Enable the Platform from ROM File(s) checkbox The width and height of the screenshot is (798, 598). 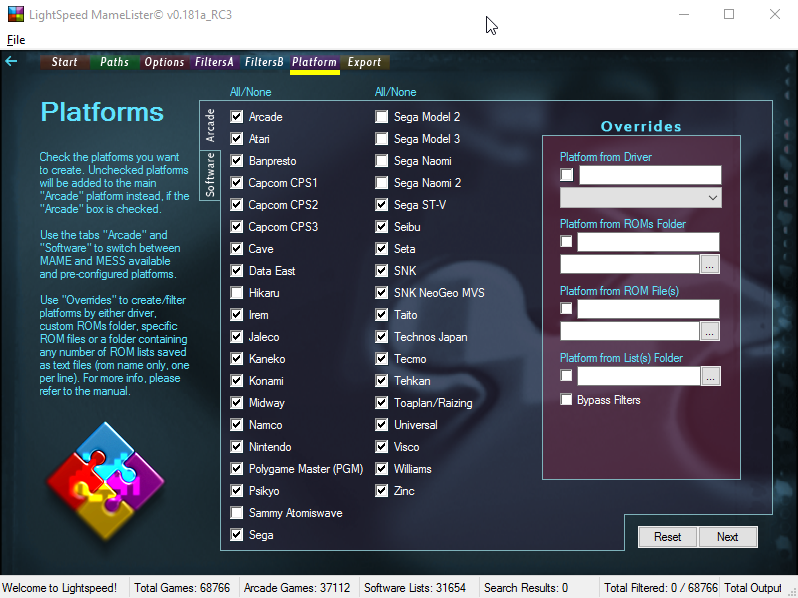pos(566,308)
